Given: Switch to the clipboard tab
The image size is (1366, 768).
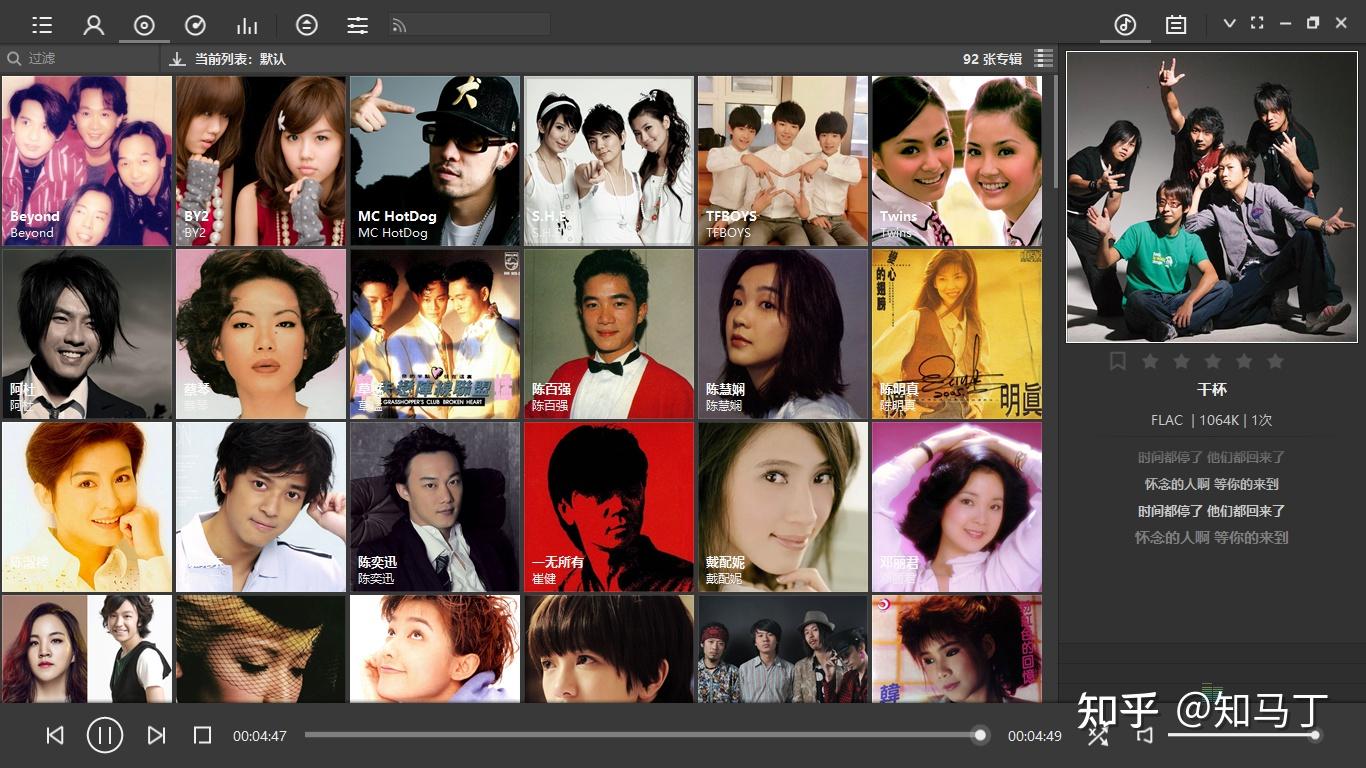Looking at the screenshot, I should (1176, 23).
